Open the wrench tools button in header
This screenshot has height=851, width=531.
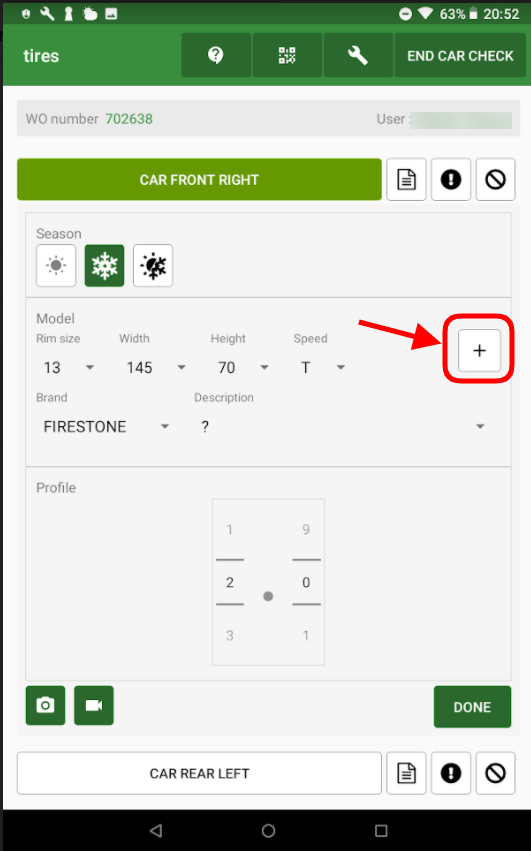tap(358, 55)
